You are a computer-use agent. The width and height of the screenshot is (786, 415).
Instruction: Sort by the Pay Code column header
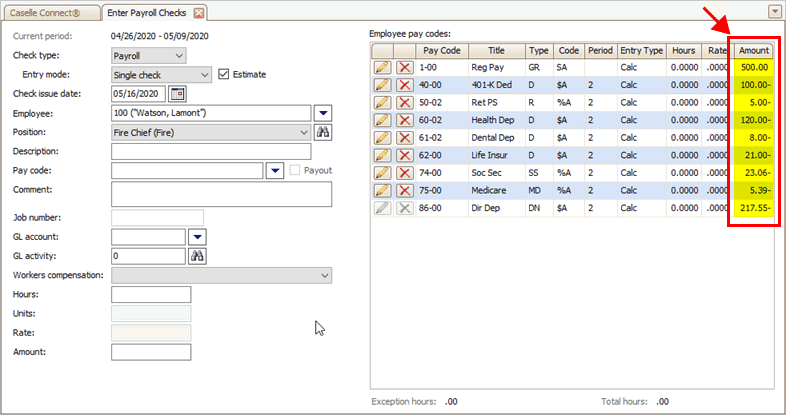click(x=442, y=51)
